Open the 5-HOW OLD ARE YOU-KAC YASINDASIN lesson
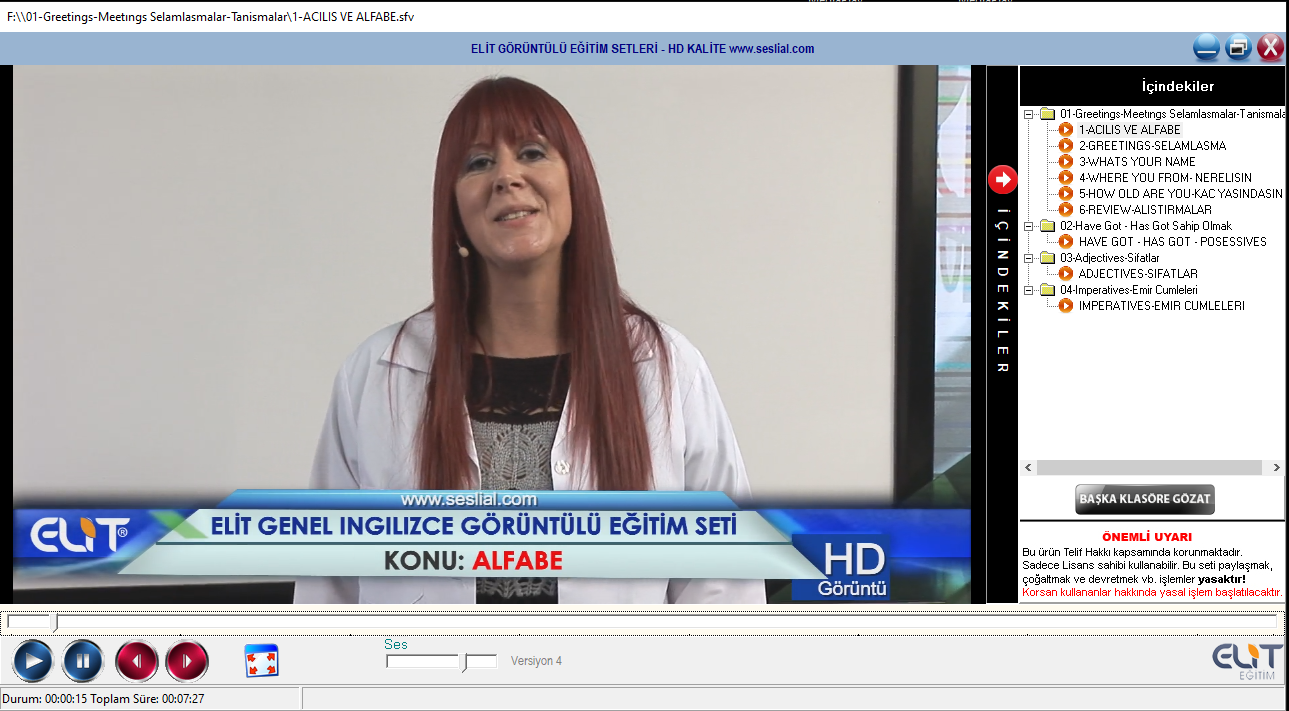 point(1181,194)
